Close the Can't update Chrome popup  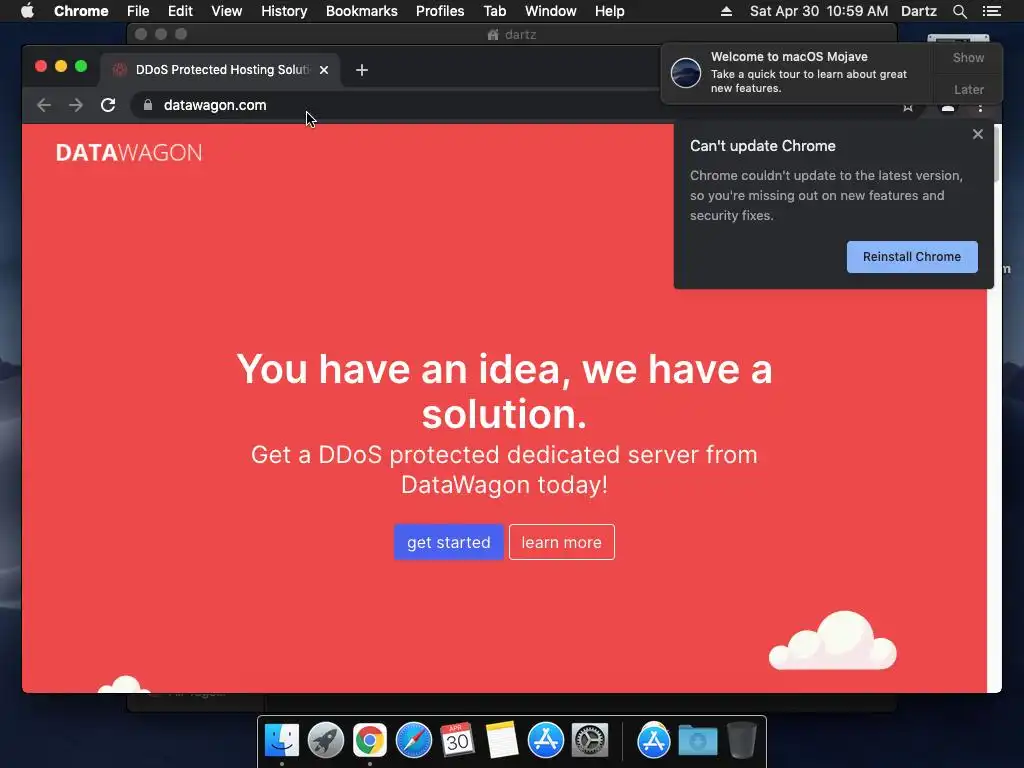coord(978,134)
